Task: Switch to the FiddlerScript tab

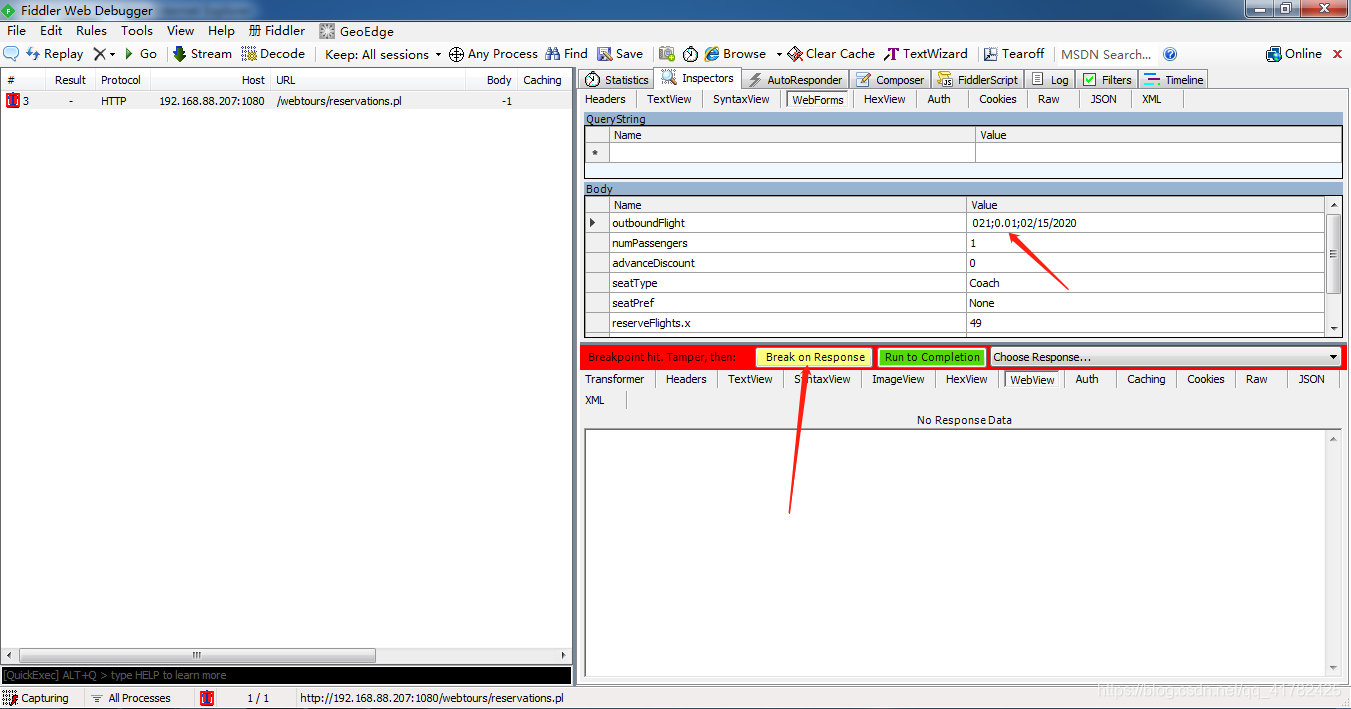Action: 978,80
